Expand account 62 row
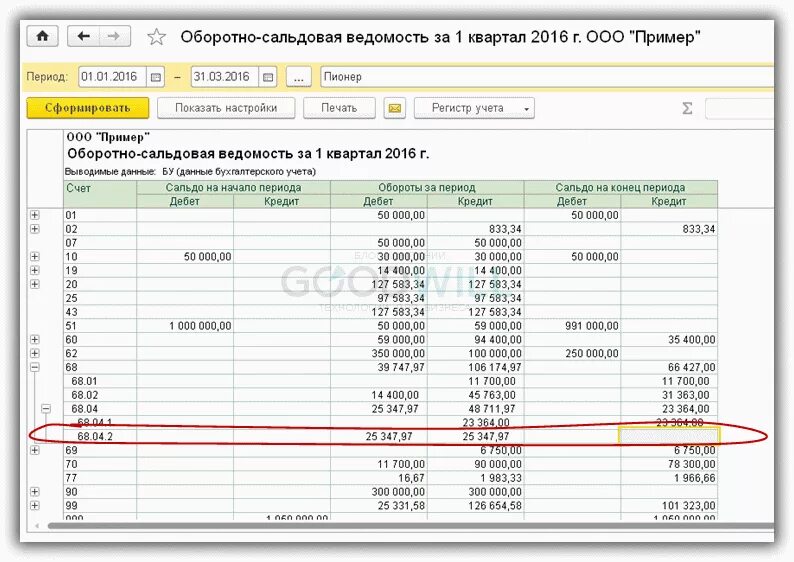This screenshot has width=794, height=562. tap(34, 353)
